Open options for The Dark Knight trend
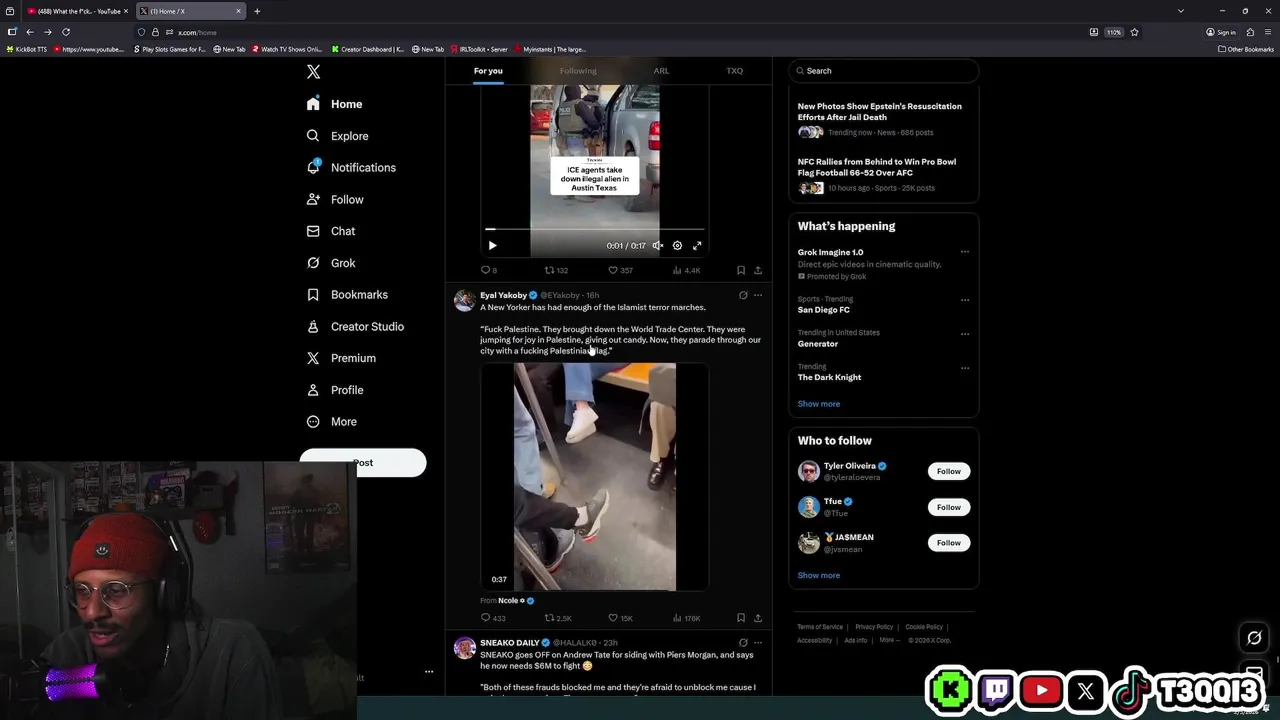1280x720 pixels. [x=965, y=368]
